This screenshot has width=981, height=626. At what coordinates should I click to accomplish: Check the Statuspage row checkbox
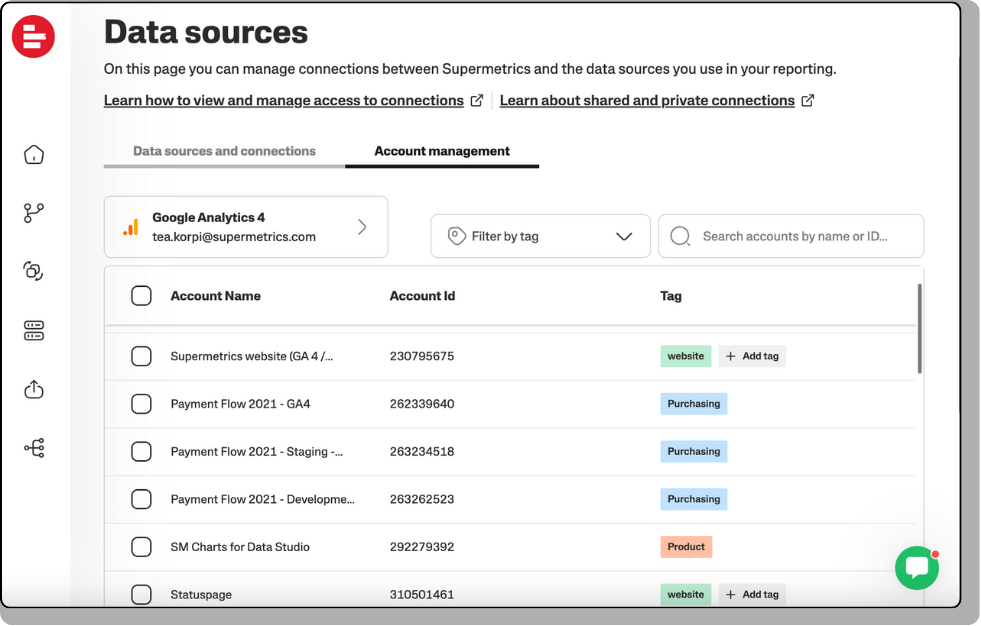point(141,595)
